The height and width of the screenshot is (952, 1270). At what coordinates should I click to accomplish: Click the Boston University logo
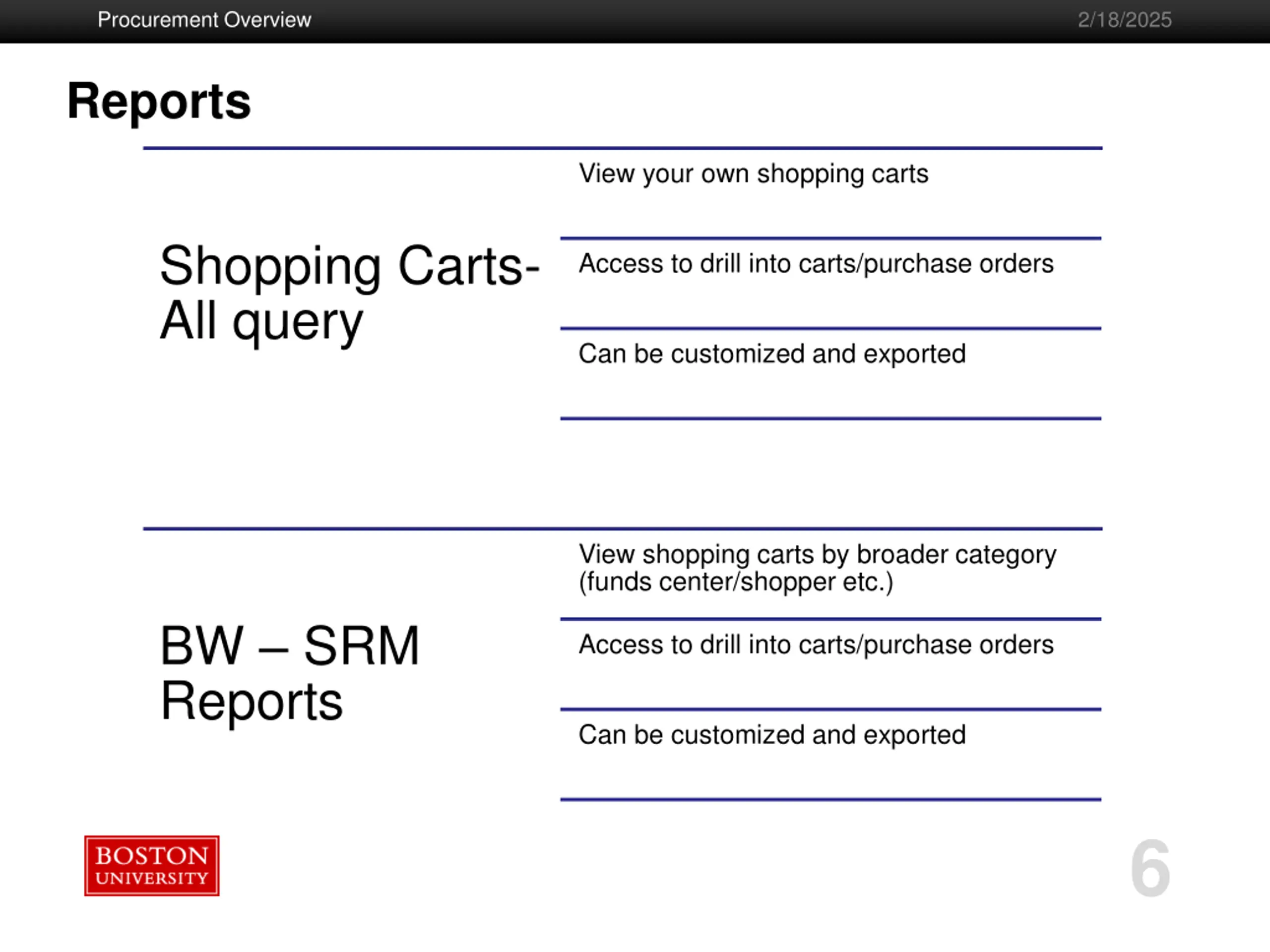pyautogui.click(x=152, y=865)
